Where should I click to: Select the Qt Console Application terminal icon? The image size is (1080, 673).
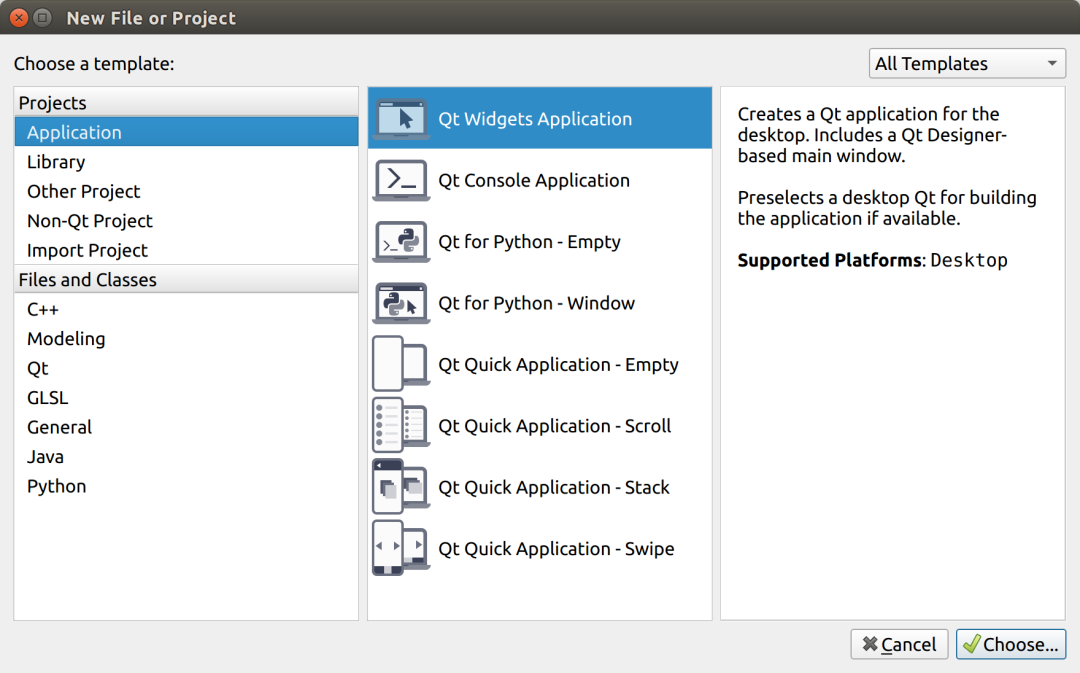tap(401, 181)
